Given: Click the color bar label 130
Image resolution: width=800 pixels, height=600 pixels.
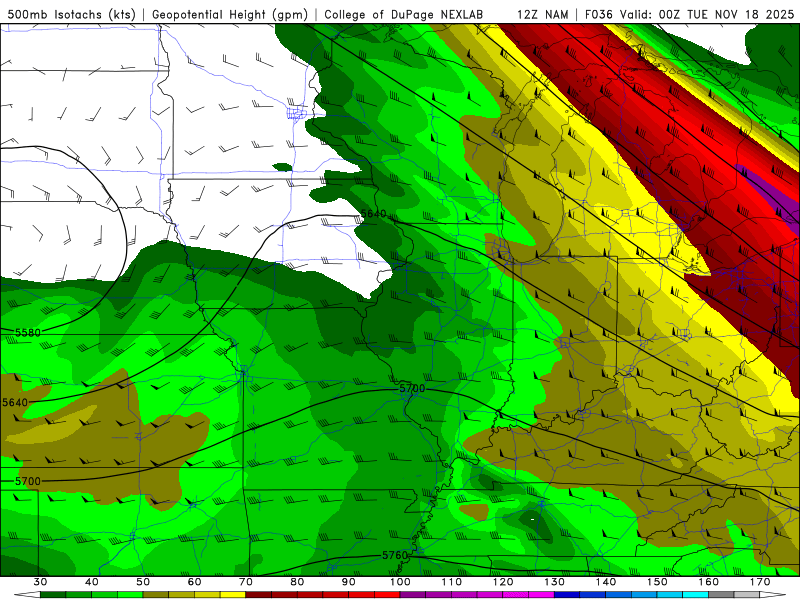Looking at the screenshot, I should pos(555,582).
